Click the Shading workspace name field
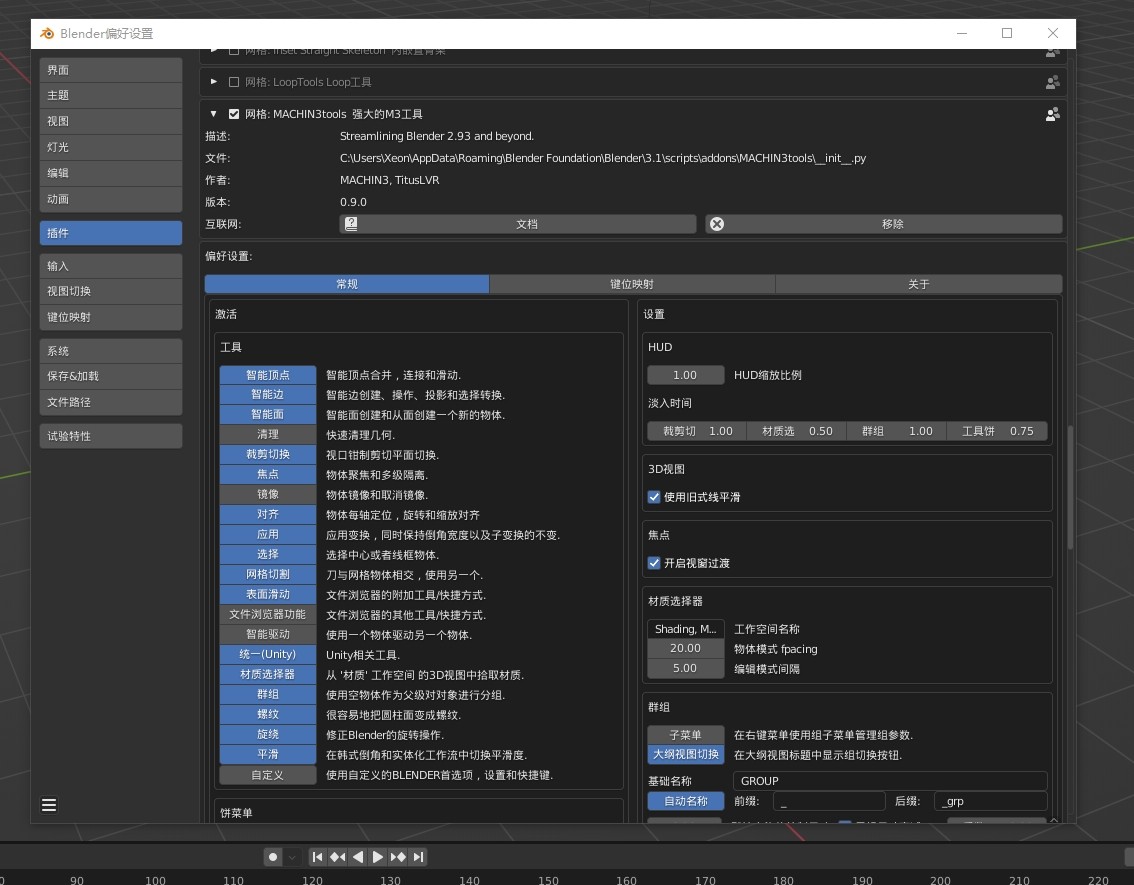 pyautogui.click(x=686, y=629)
